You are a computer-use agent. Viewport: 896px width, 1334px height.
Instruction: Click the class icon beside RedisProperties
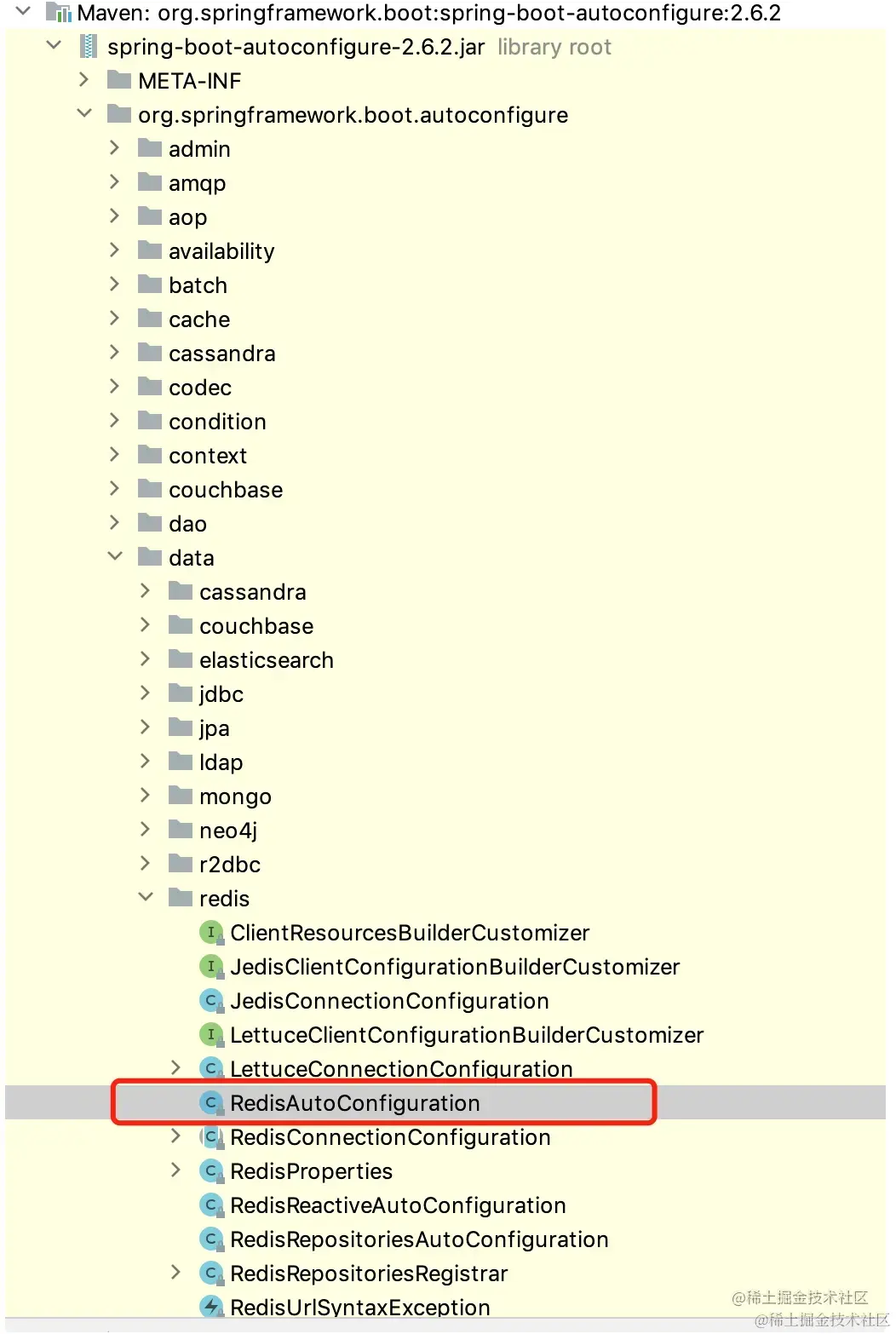coord(210,1171)
